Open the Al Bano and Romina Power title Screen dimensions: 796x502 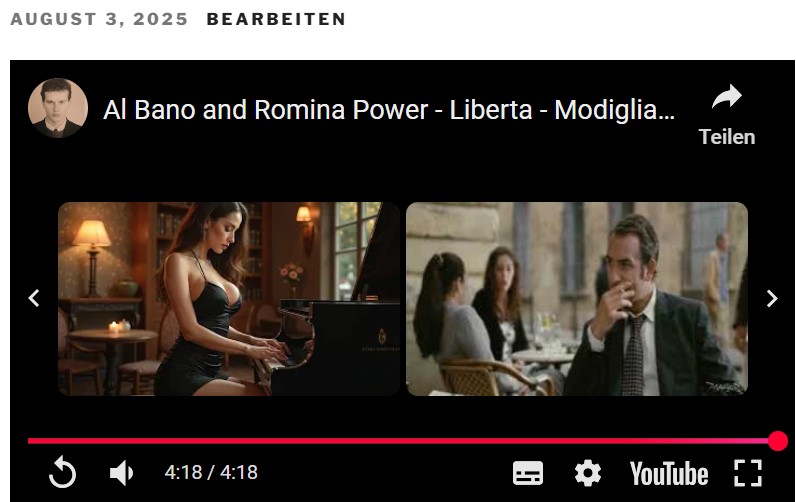[x=389, y=110]
